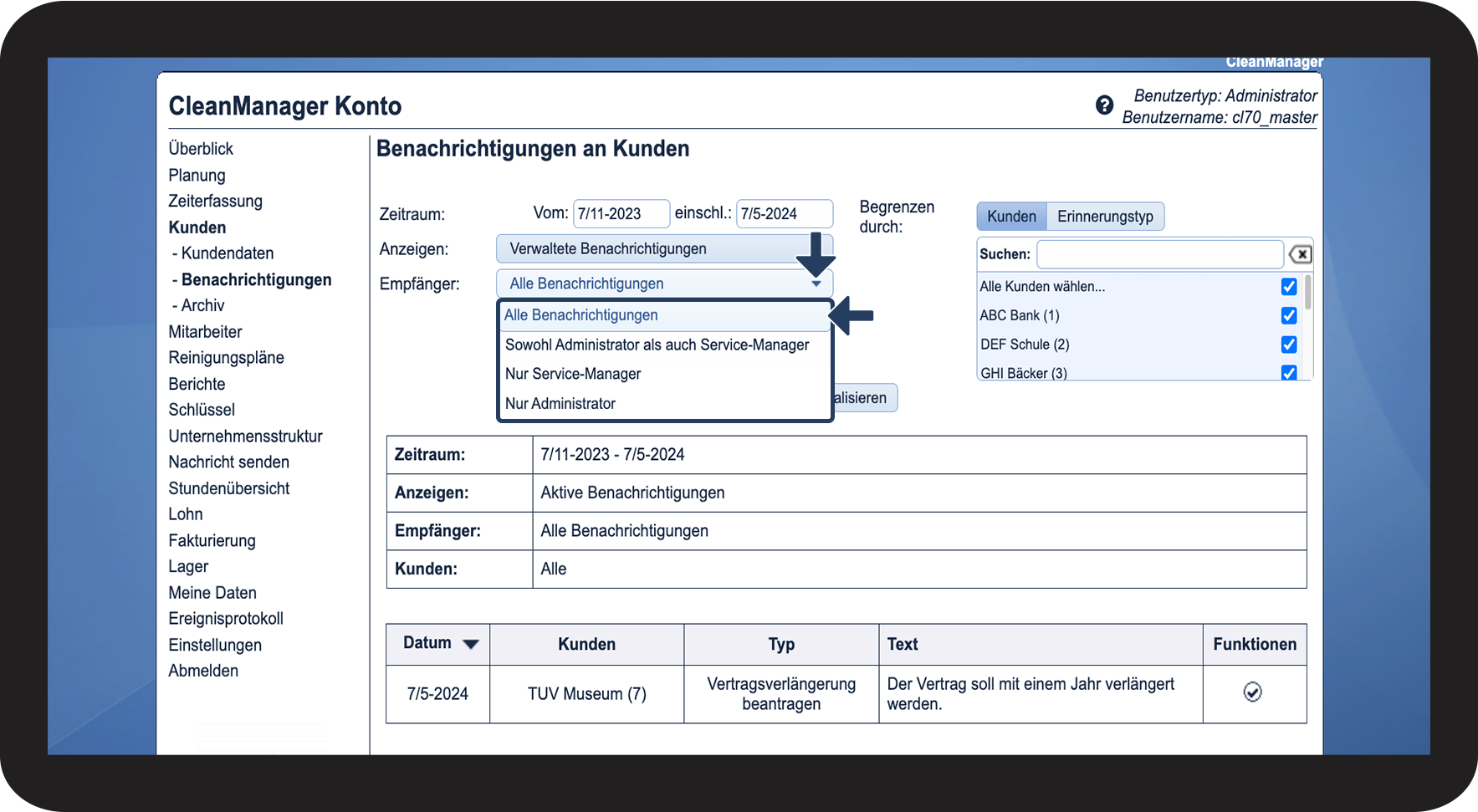The height and width of the screenshot is (812, 1478).
Task: Go to Fakturierung in the sidebar
Action: tap(212, 541)
